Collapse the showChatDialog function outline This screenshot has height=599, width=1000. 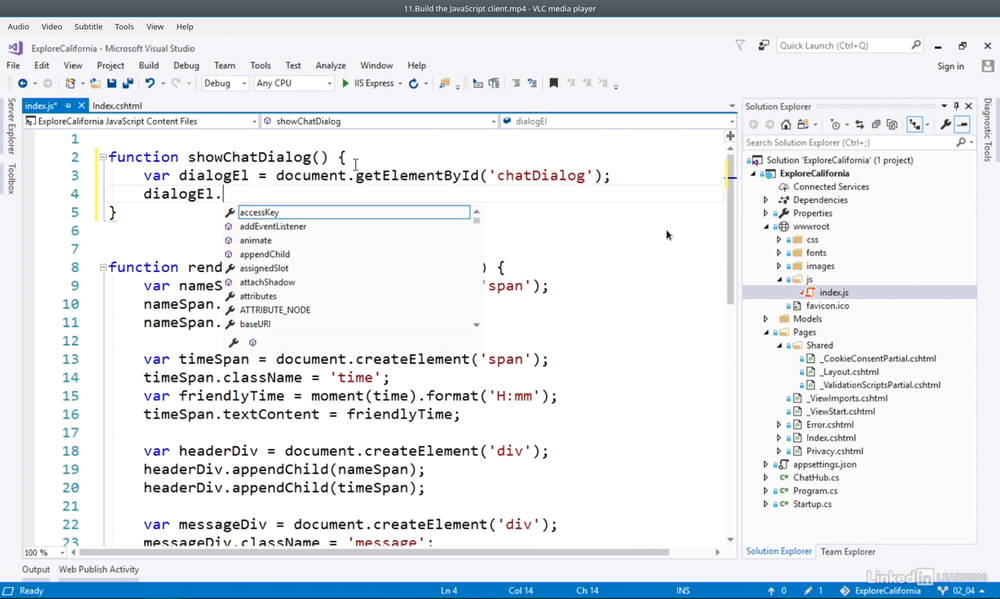[x=103, y=157]
